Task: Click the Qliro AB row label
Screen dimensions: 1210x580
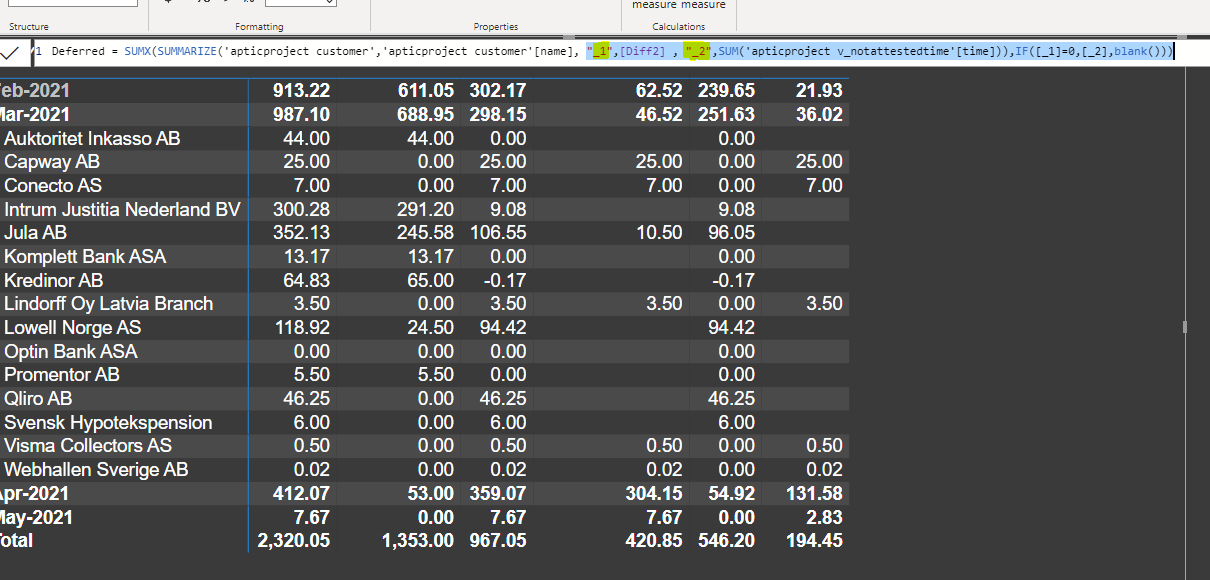Action: (38, 399)
